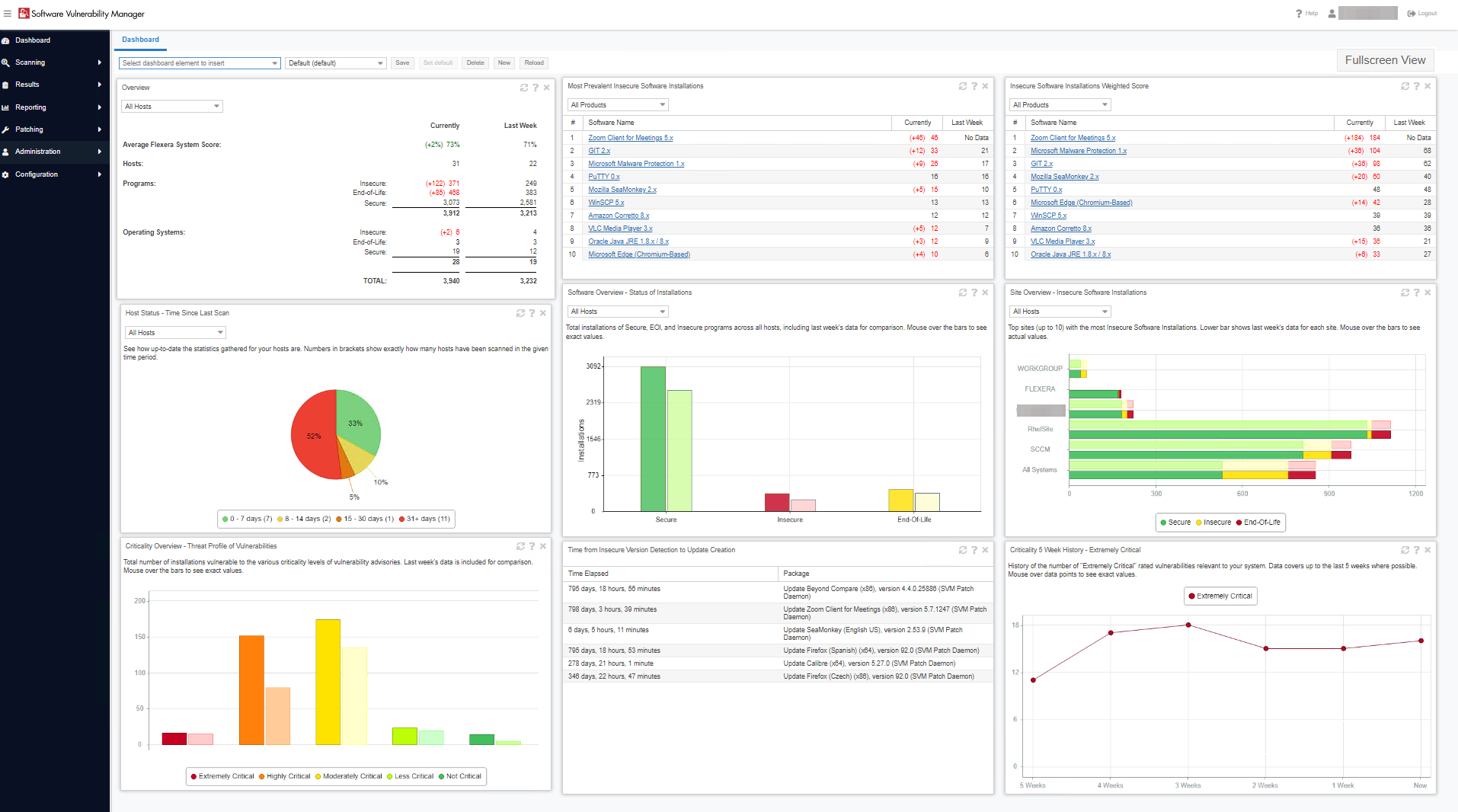Open the Patching sidebar menu

[53, 129]
